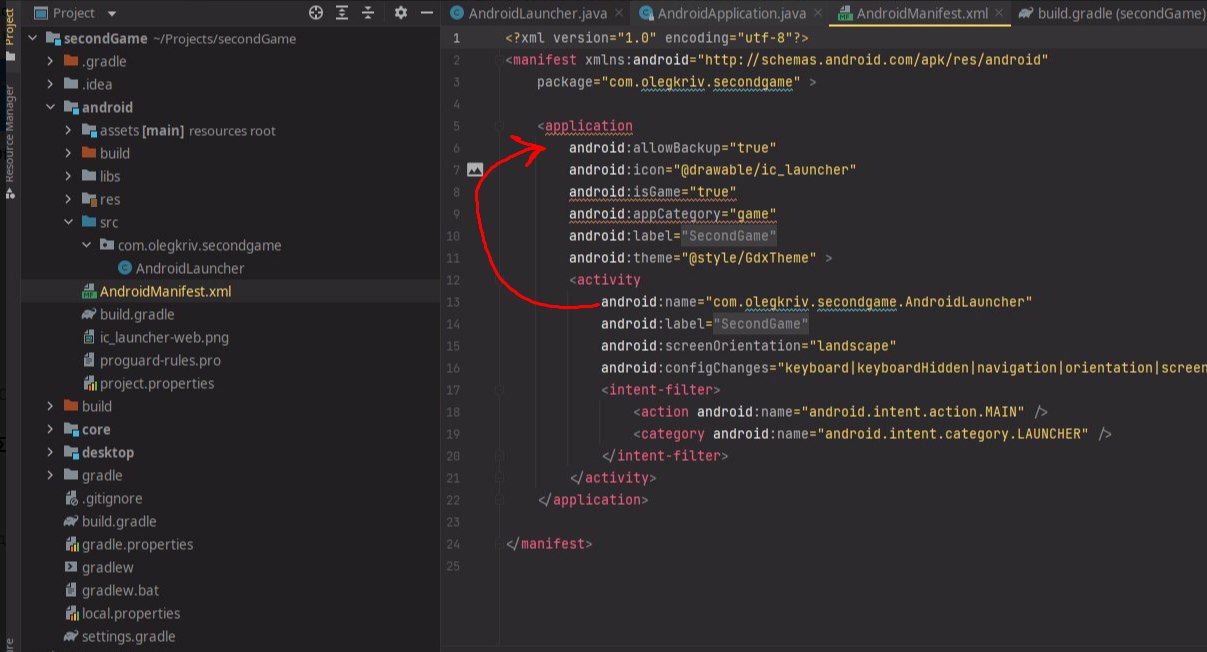Expand the libs folder
1207x652 pixels.
click(69, 176)
